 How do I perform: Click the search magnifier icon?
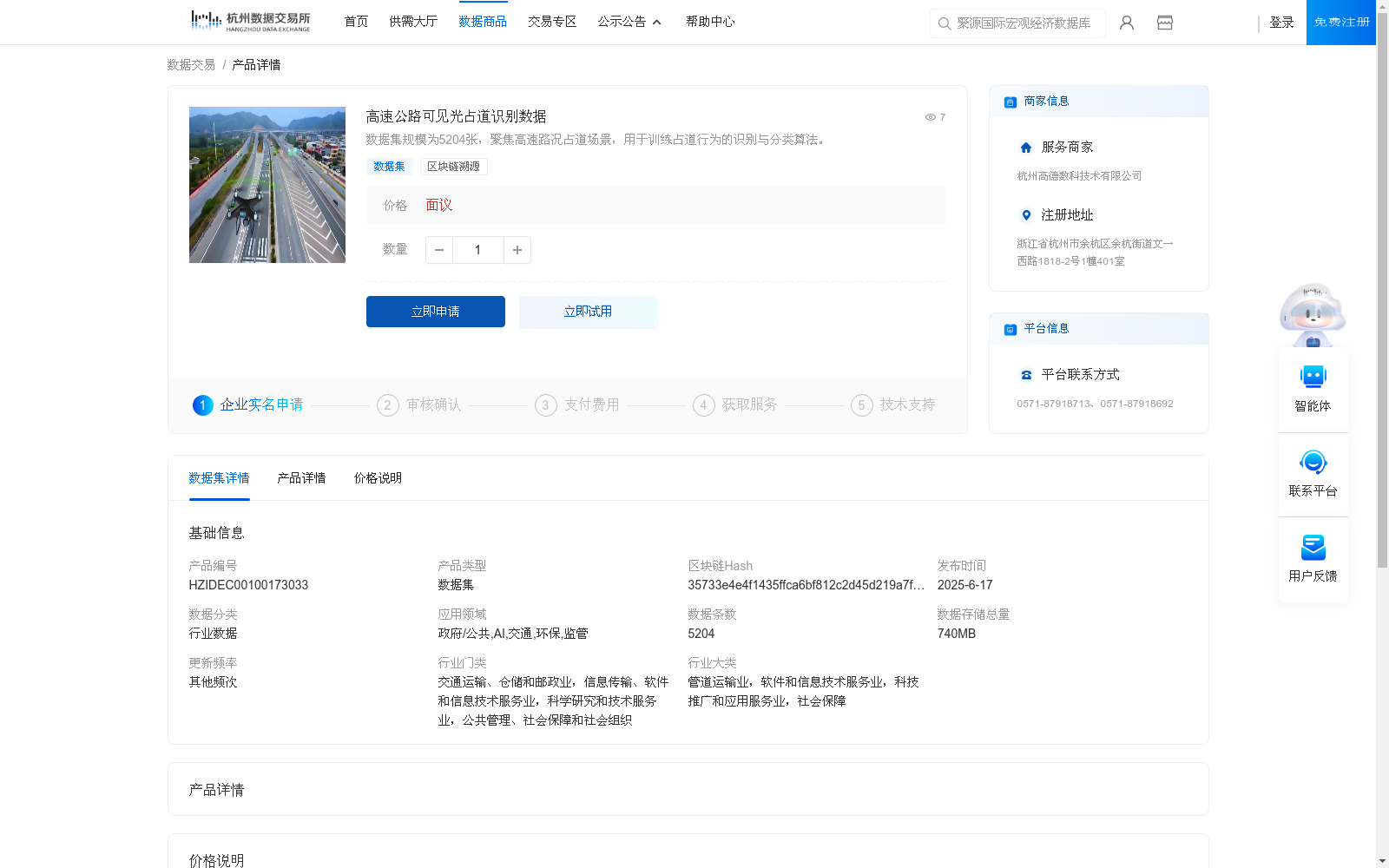[944, 23]
